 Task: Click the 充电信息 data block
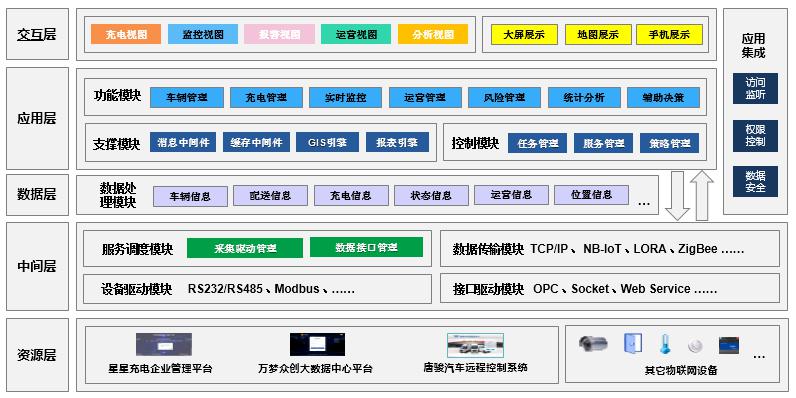pos(351,195)
